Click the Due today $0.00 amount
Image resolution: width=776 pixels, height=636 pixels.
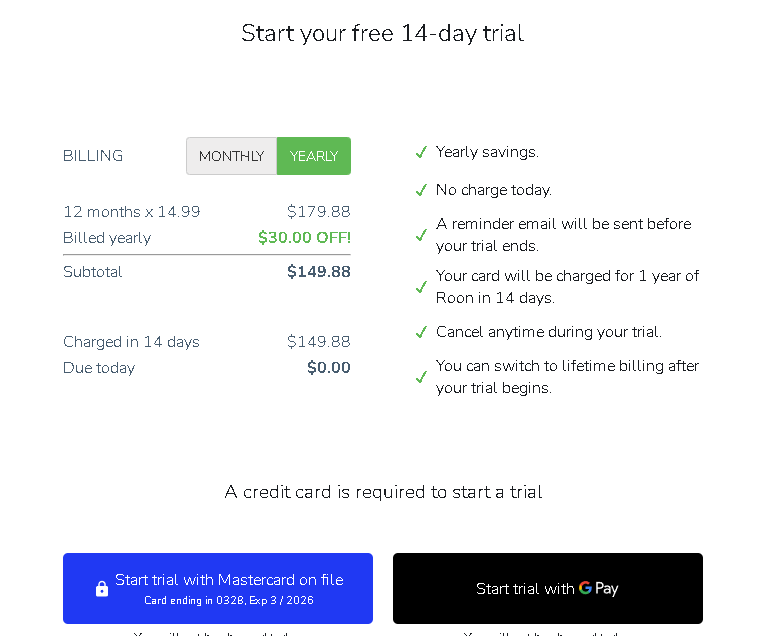pos(329,367)
